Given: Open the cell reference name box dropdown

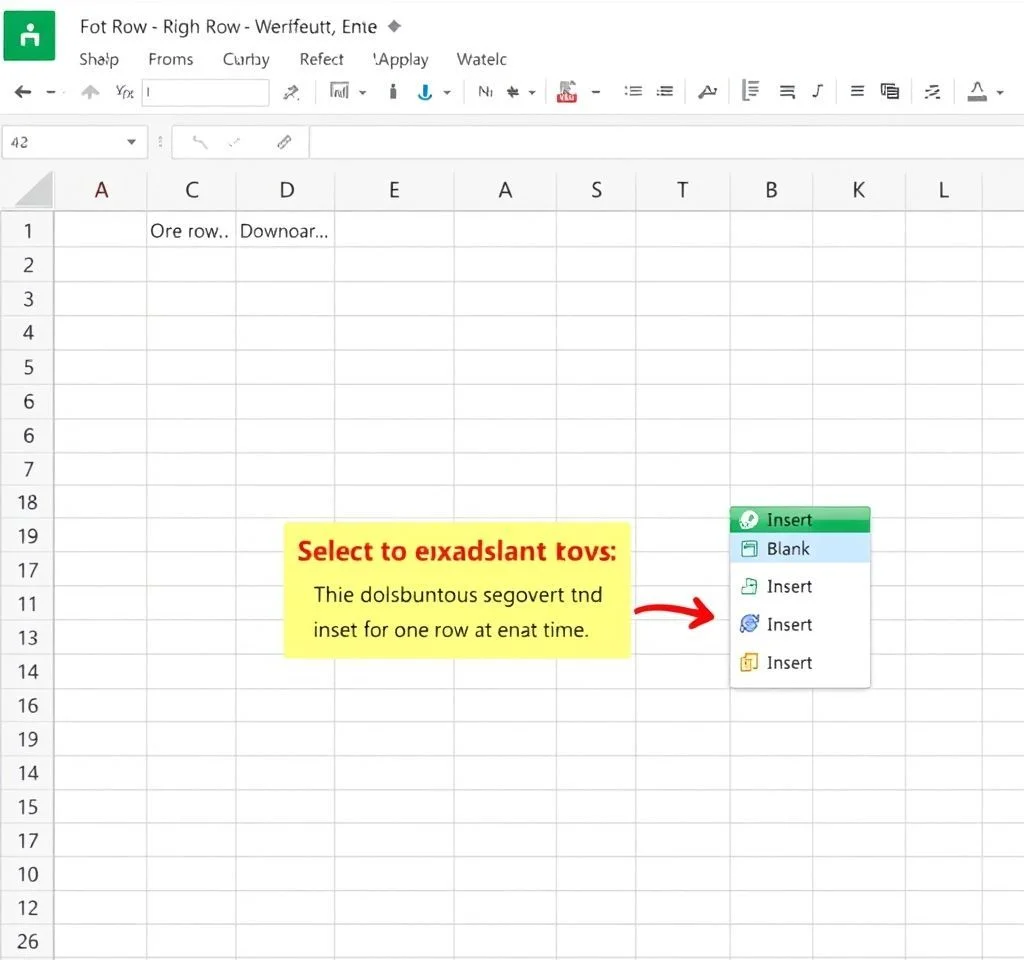Looking at the screenshot, I should [131, 143].
